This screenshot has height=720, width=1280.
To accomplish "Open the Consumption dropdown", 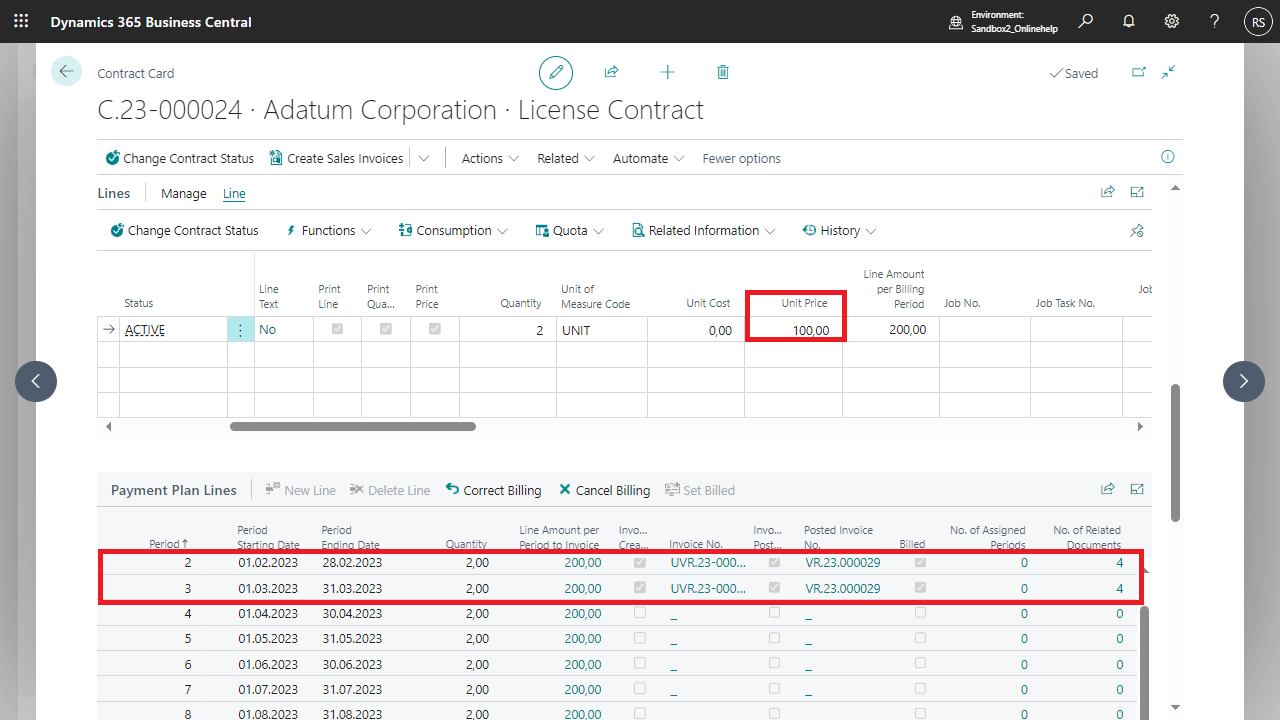I will [453, 230].
